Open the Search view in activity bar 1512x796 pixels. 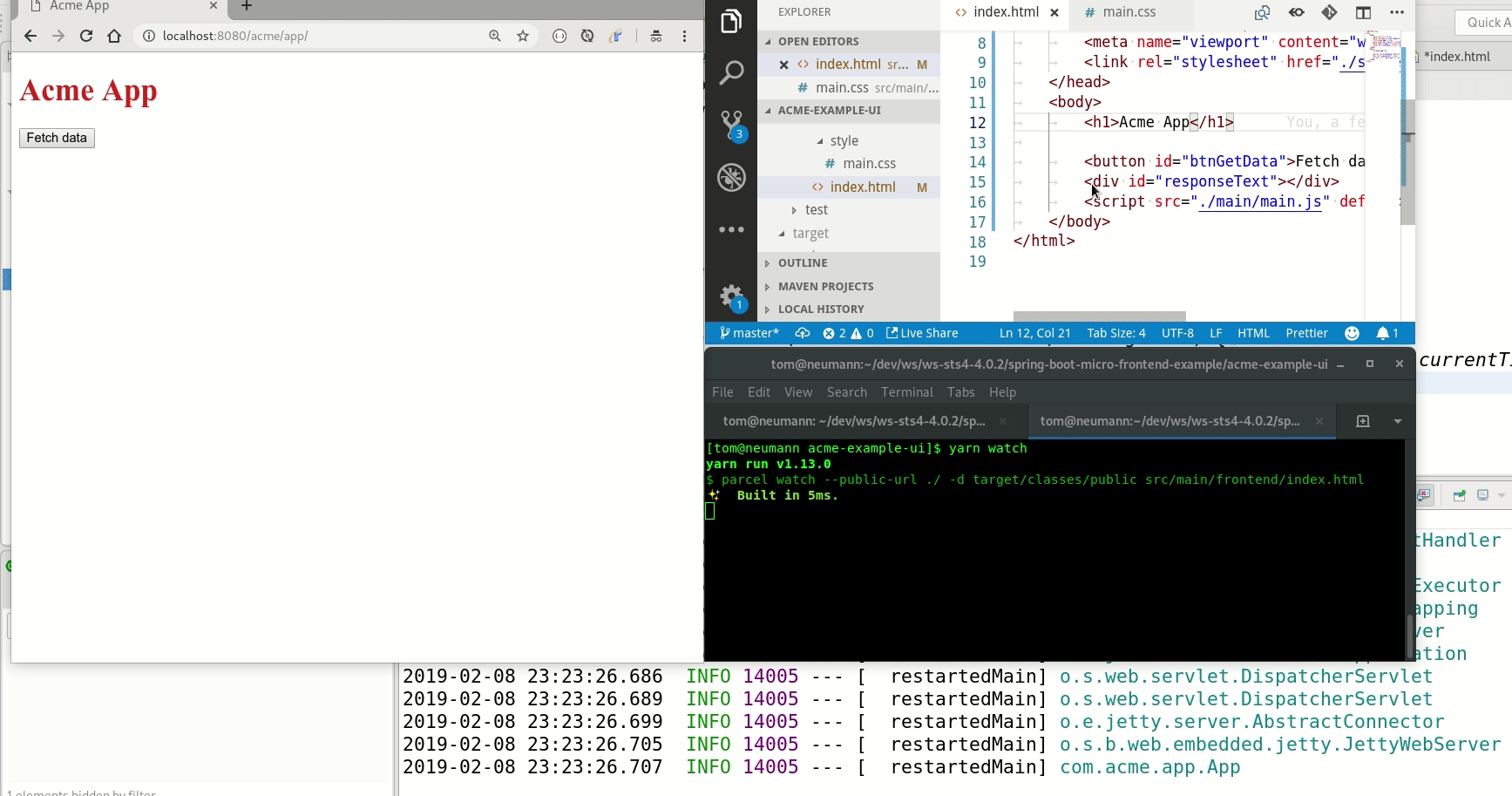(731, 72)
